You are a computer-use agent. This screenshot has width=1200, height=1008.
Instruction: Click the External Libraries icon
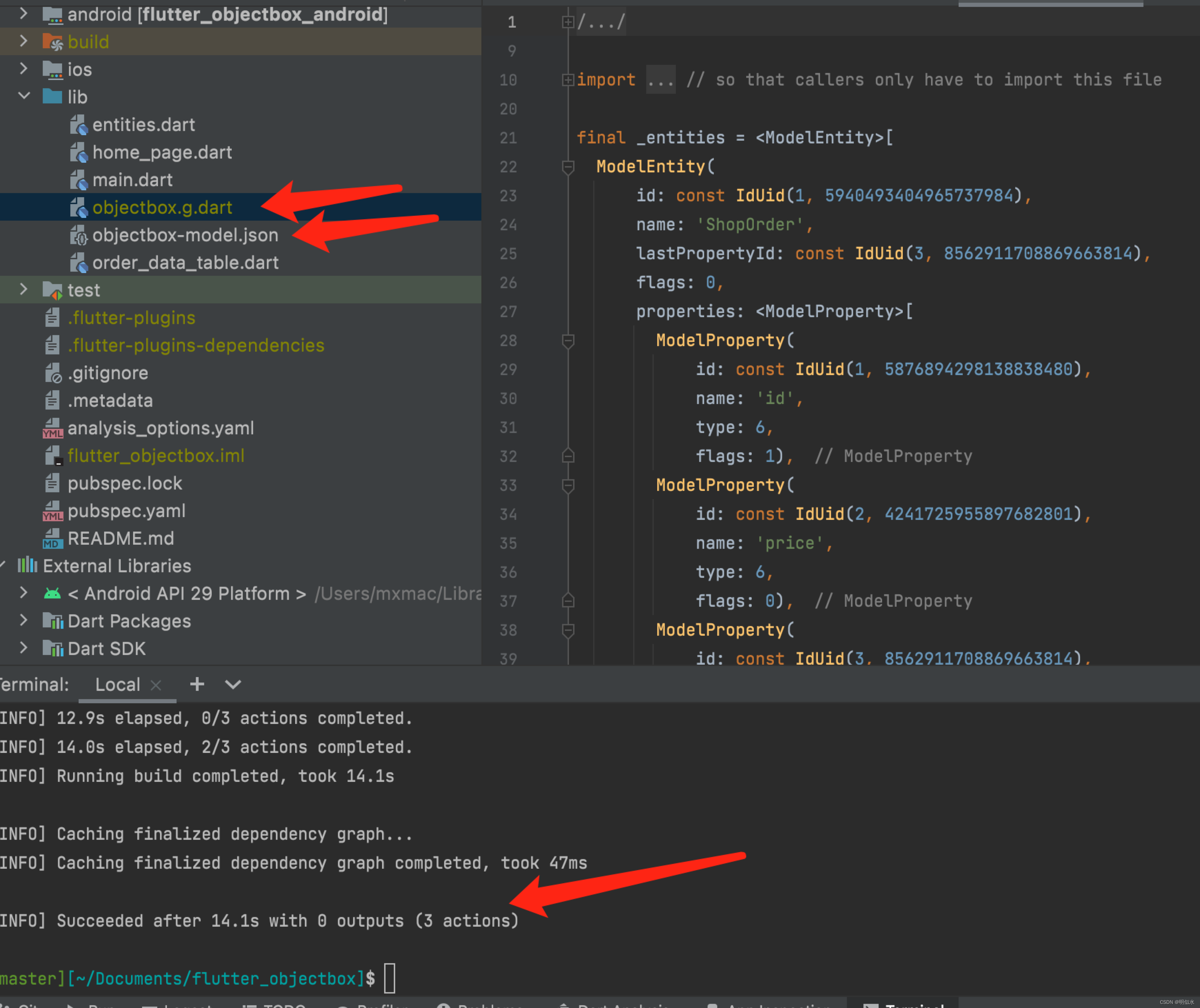pos(27,566)
